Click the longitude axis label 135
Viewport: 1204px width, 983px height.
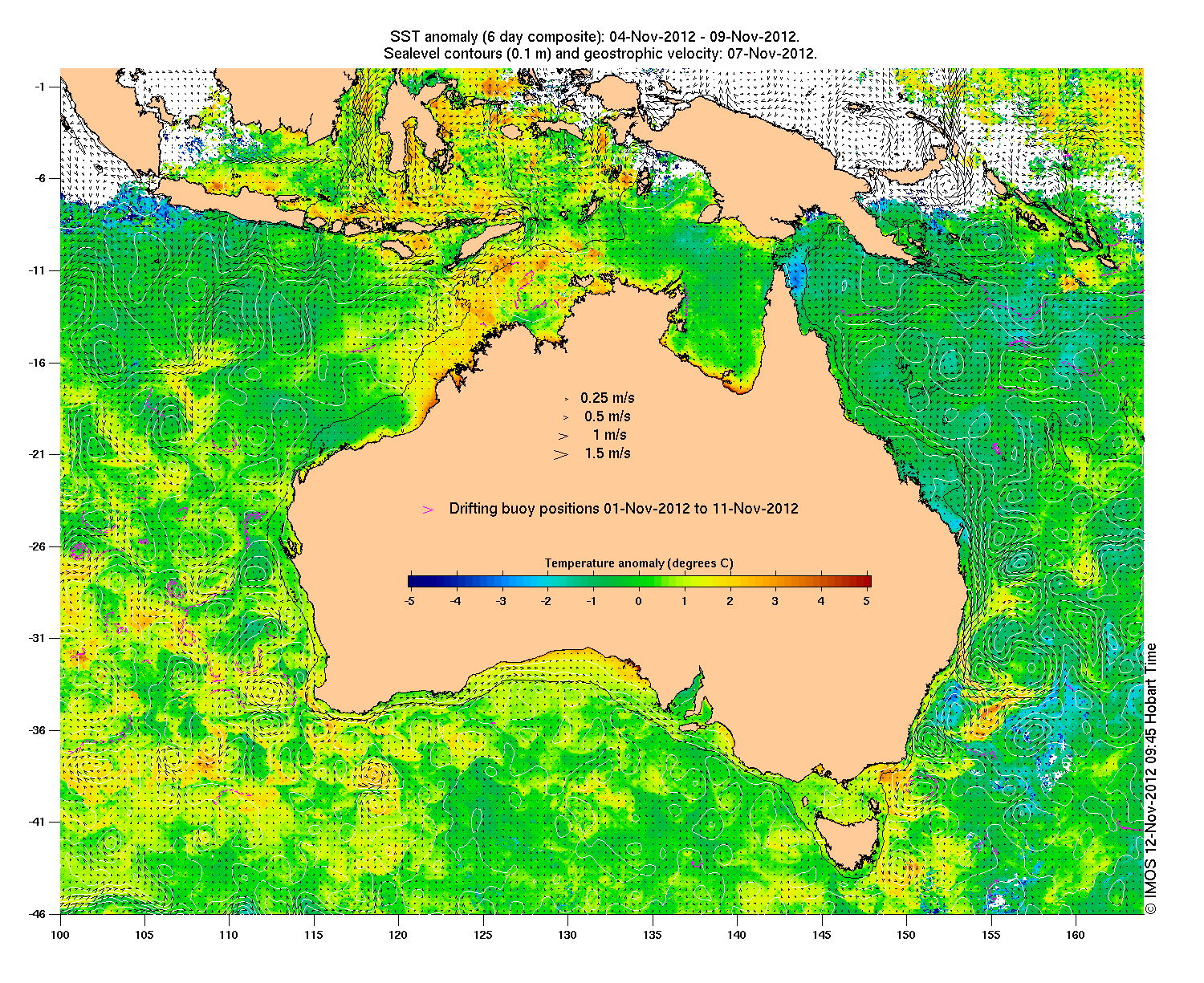click(x=653, y=935)
